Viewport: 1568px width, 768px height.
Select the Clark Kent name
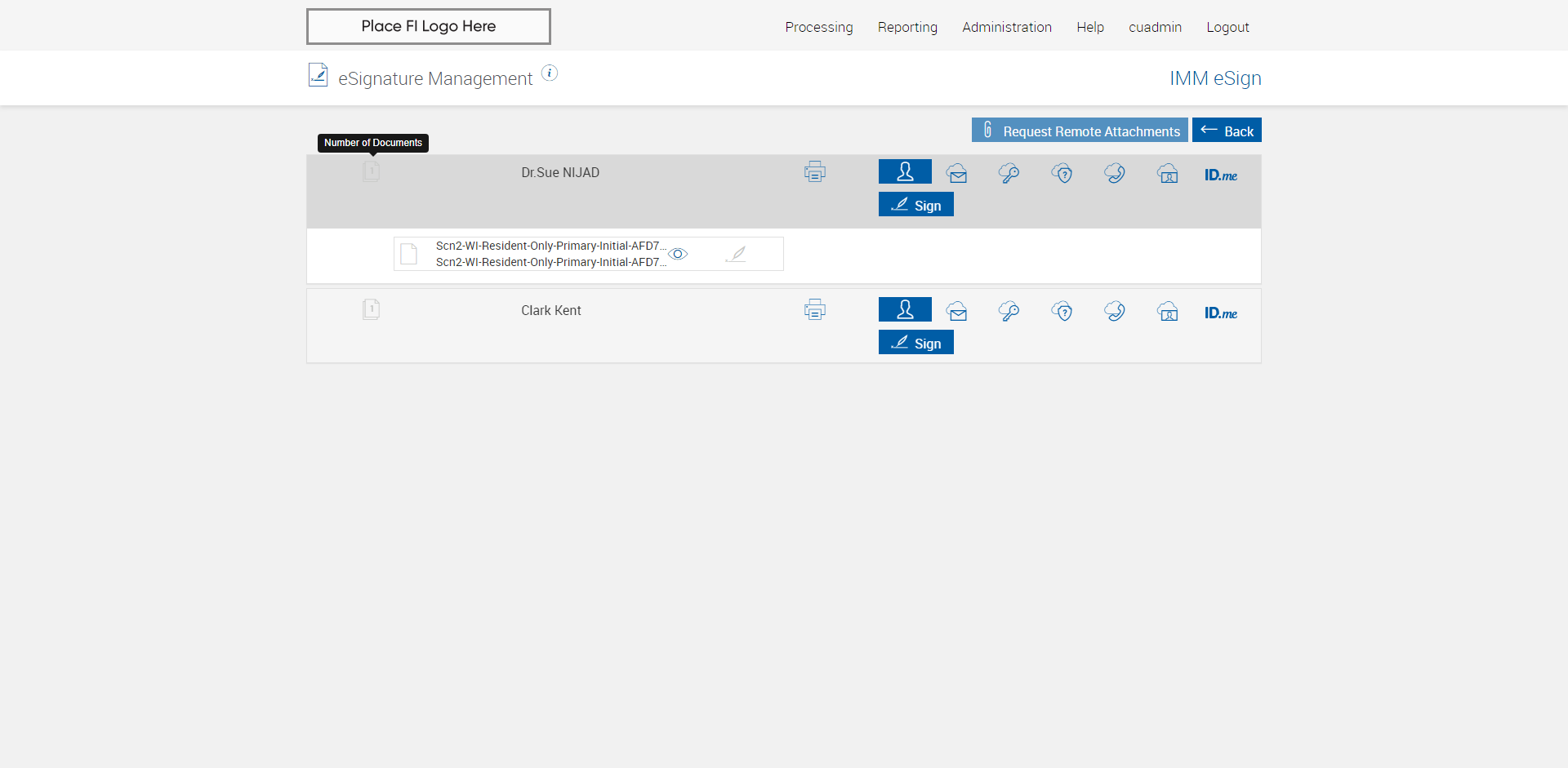coord(551,310)
